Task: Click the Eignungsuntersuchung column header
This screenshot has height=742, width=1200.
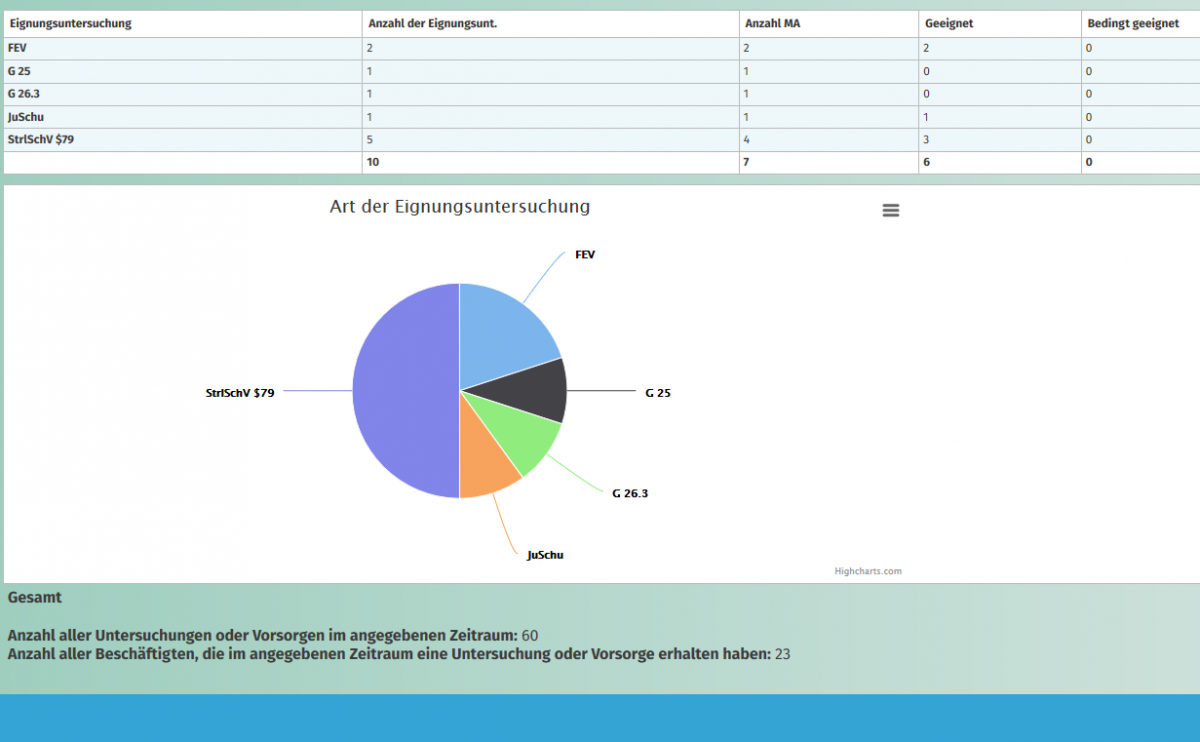Action: pyautogui.click(x=71, y=23)
